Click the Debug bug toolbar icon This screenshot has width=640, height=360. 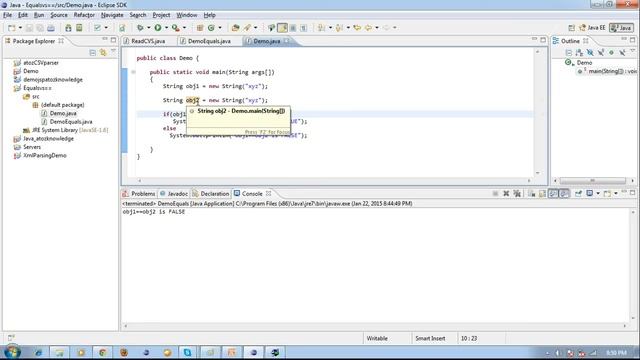140,28
